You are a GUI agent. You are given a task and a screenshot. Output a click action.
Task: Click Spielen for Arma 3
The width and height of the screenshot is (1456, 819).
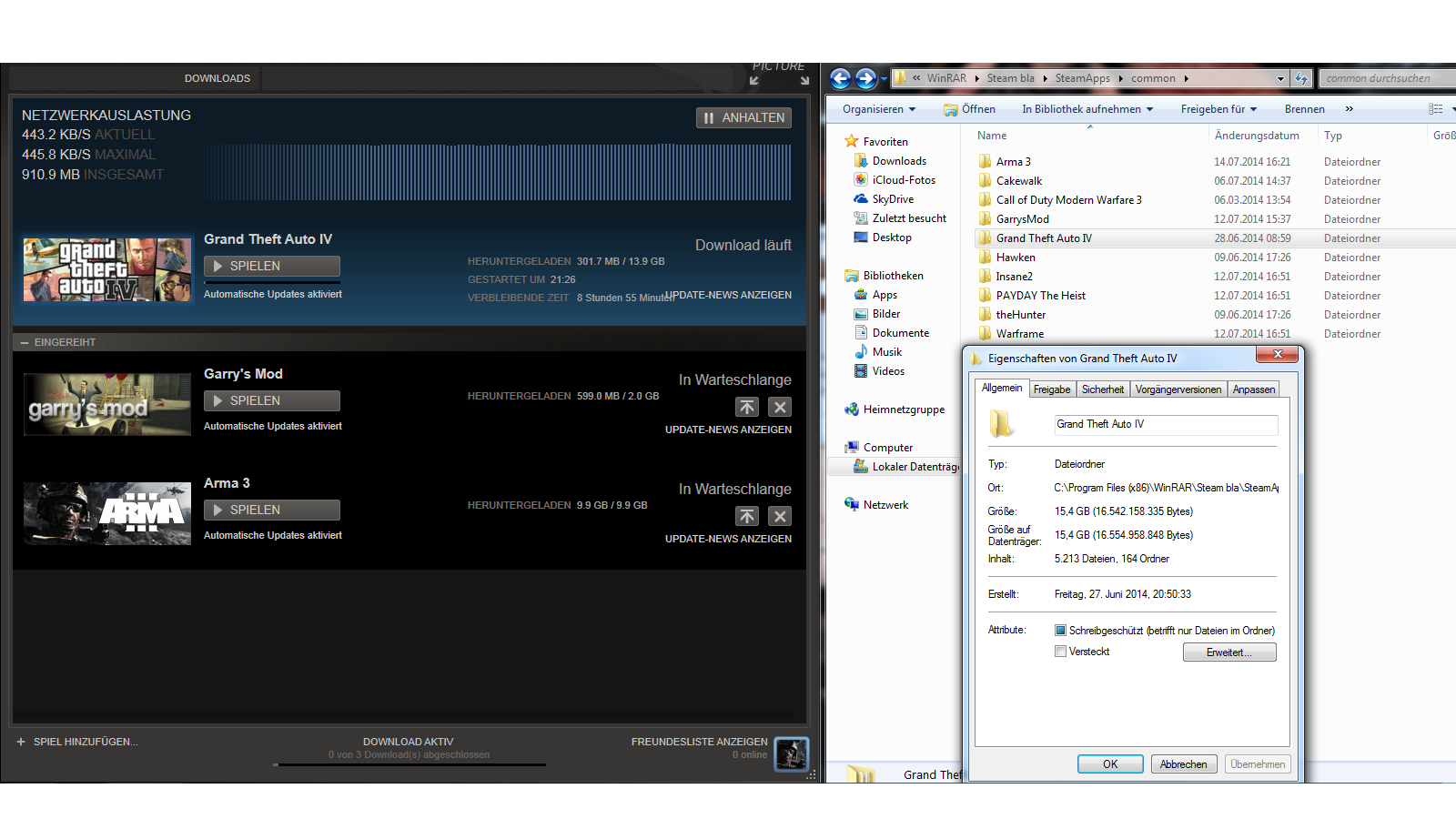point(272,510)
